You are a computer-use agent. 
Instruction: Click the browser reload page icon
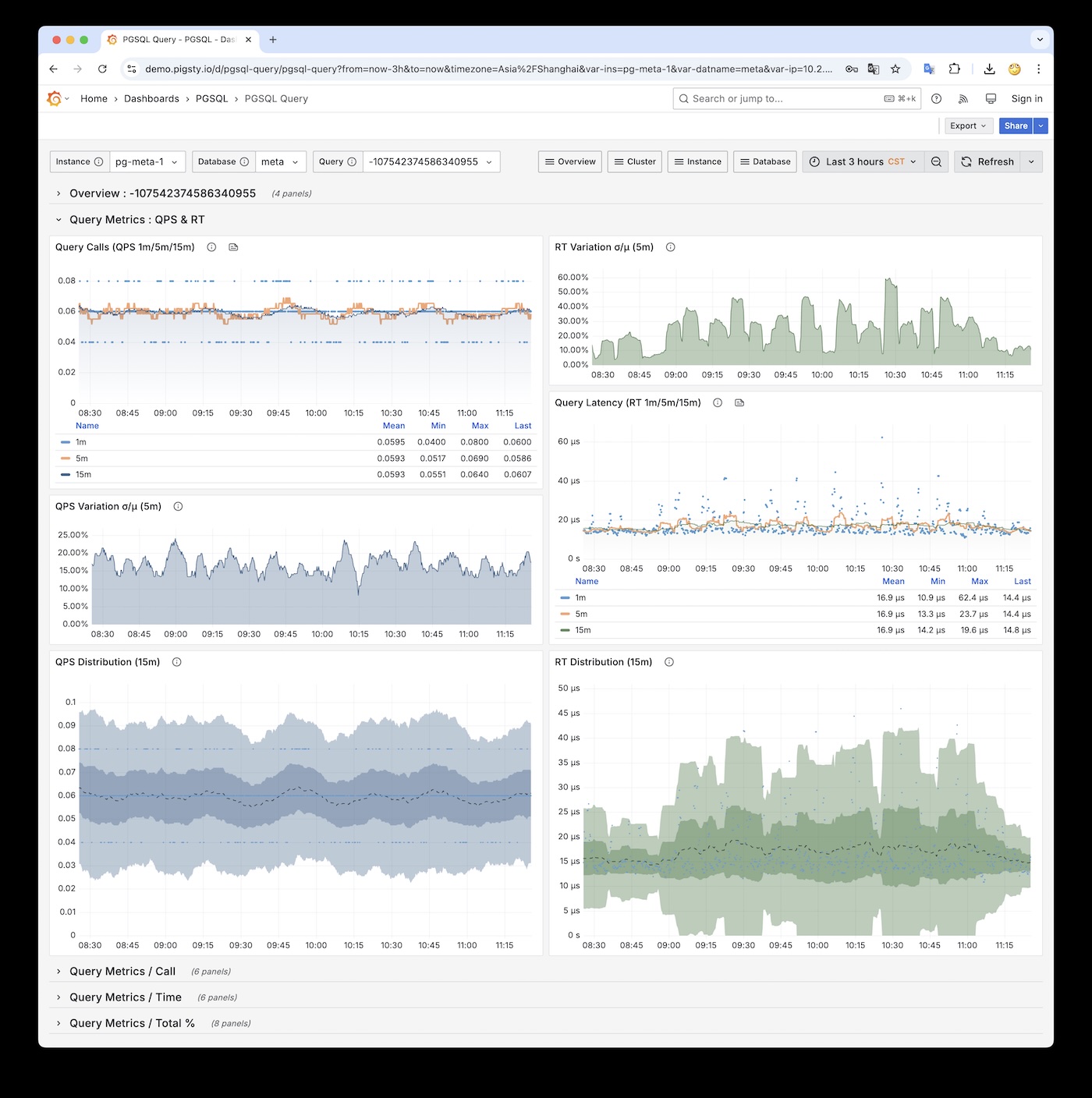pos(102,69)
